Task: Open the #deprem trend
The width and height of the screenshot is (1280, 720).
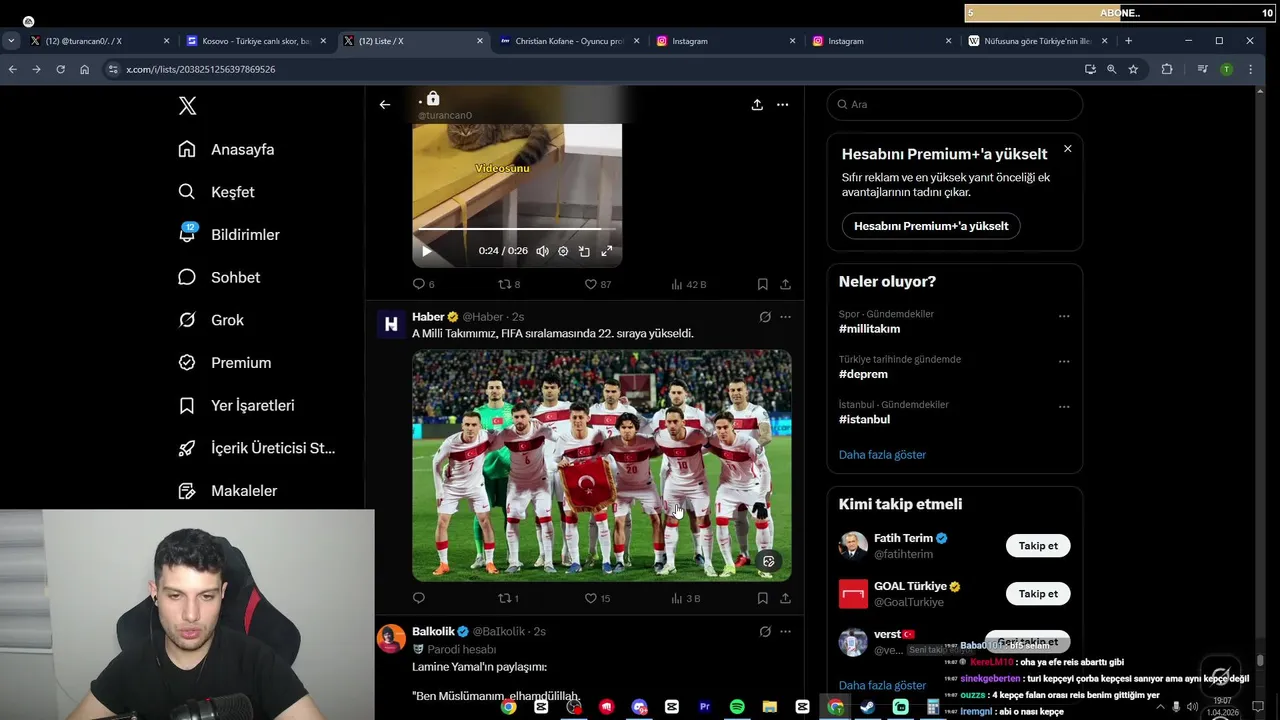Action: point(863,374)
